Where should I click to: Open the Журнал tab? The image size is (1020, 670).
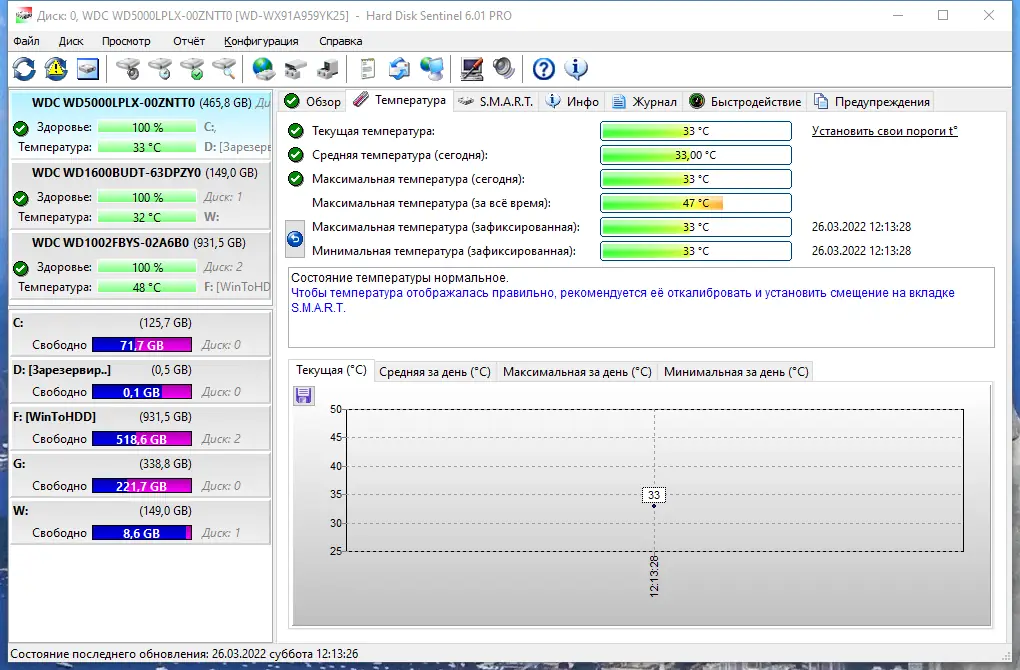coord(645,101)
